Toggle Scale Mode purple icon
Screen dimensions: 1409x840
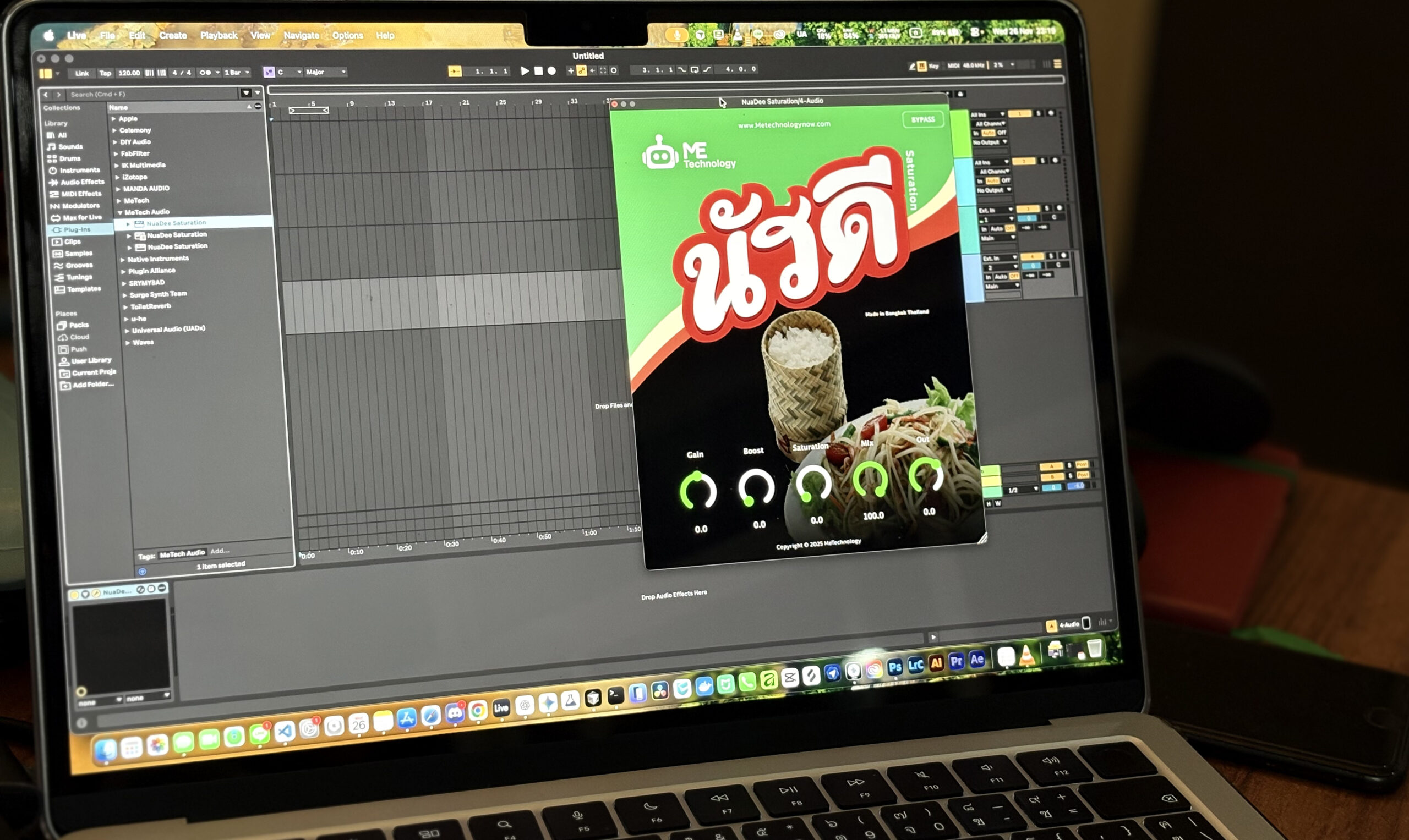click(x=269, y=72)
